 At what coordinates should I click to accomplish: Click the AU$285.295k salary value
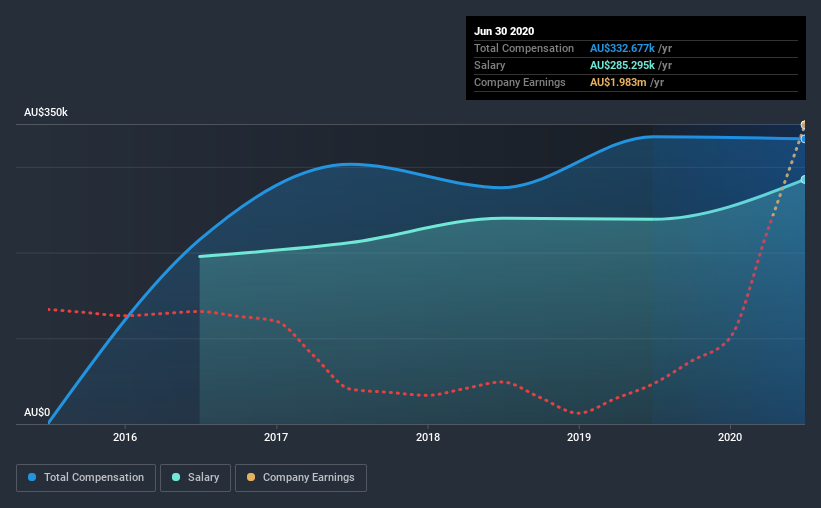click(622, 65)
